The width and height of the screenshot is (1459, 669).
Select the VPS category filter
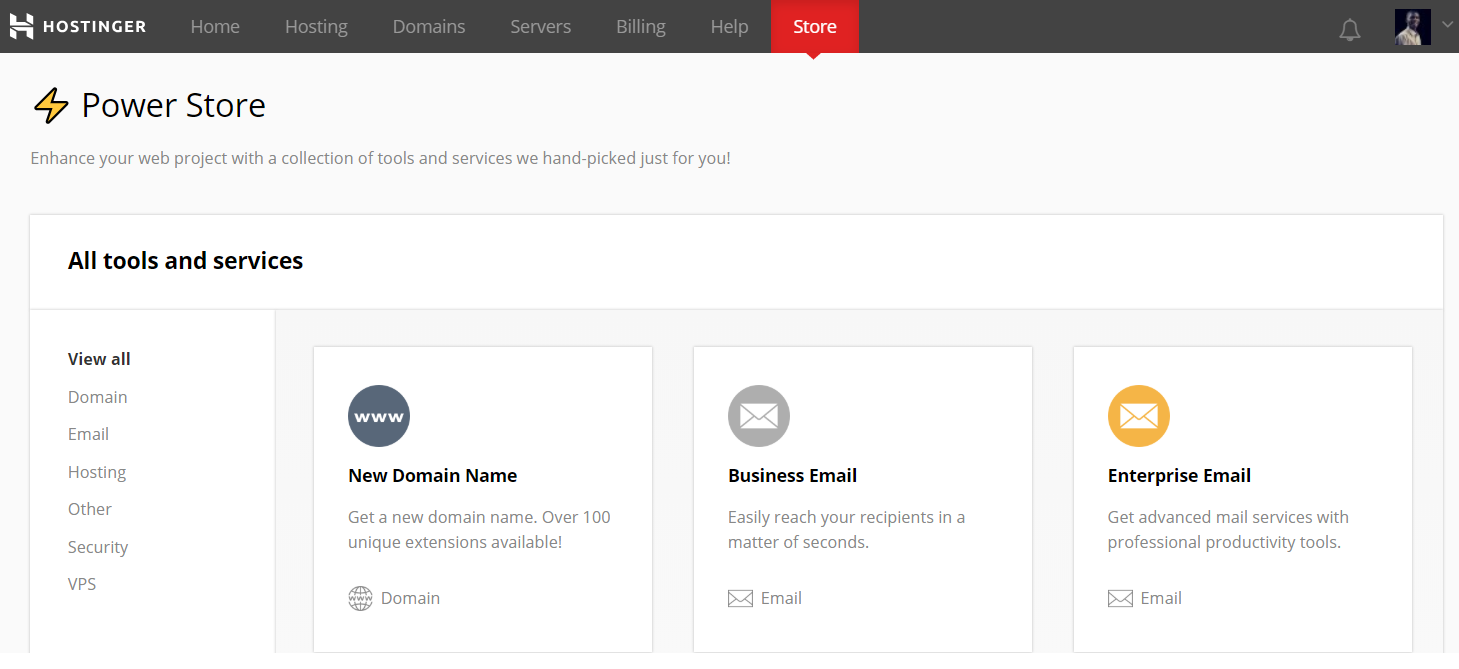point(82,583)
